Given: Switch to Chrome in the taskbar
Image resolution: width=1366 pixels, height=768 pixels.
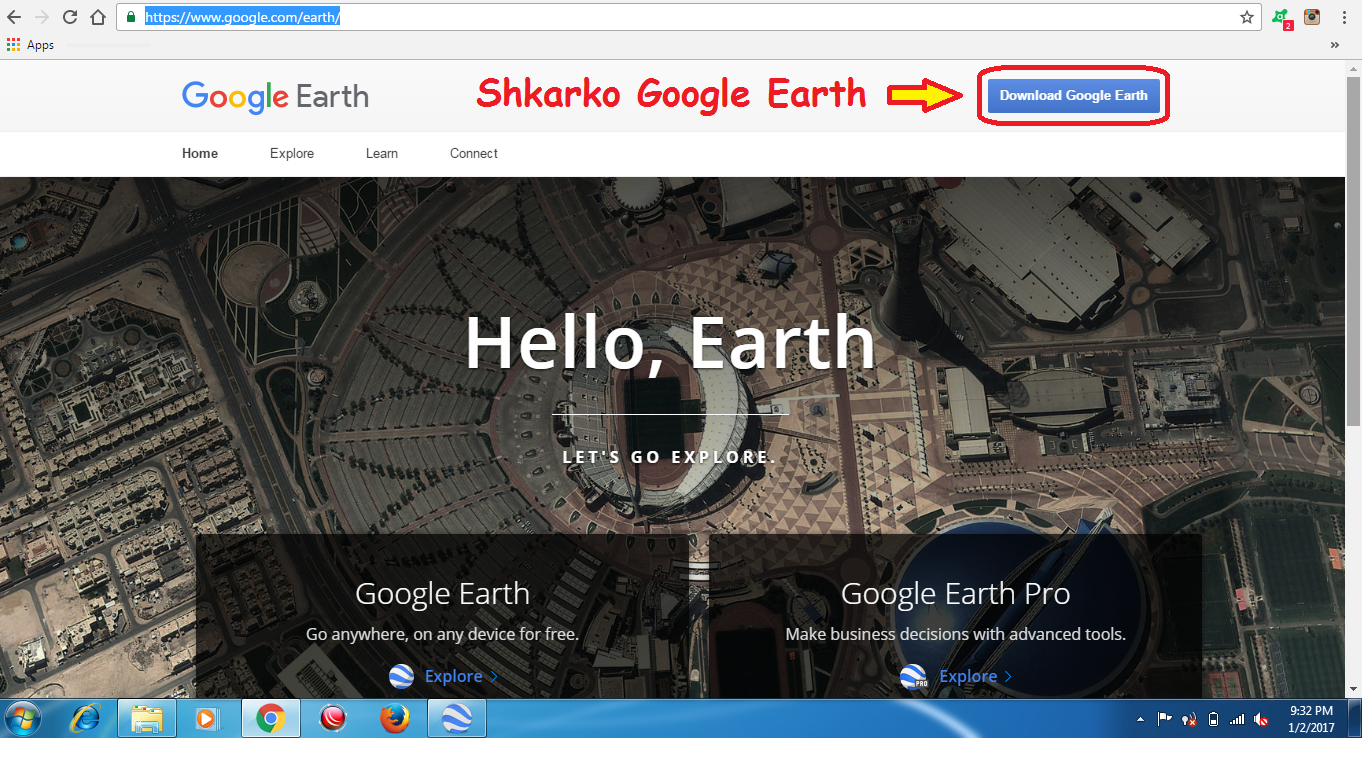Looking at the screenshot, I should click(x=270, y=719).
